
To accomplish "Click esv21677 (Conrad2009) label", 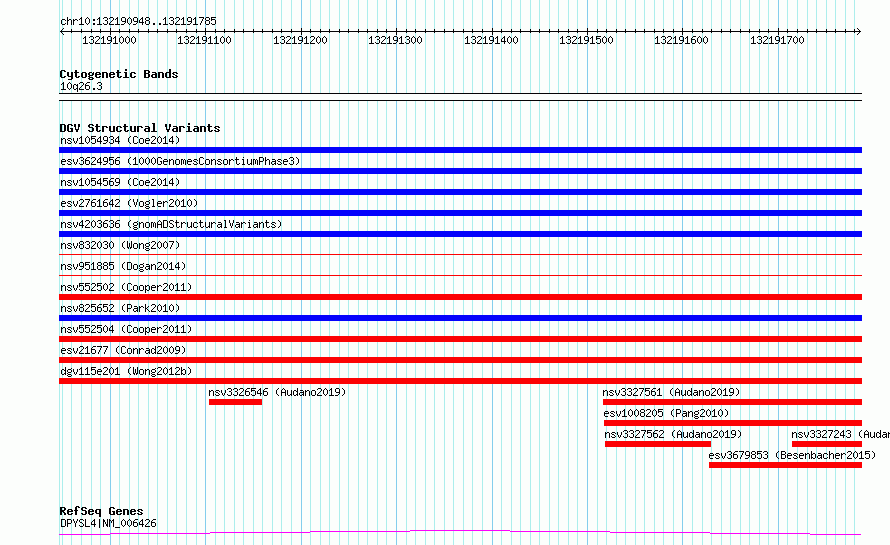I will click(x=123, y=350).
